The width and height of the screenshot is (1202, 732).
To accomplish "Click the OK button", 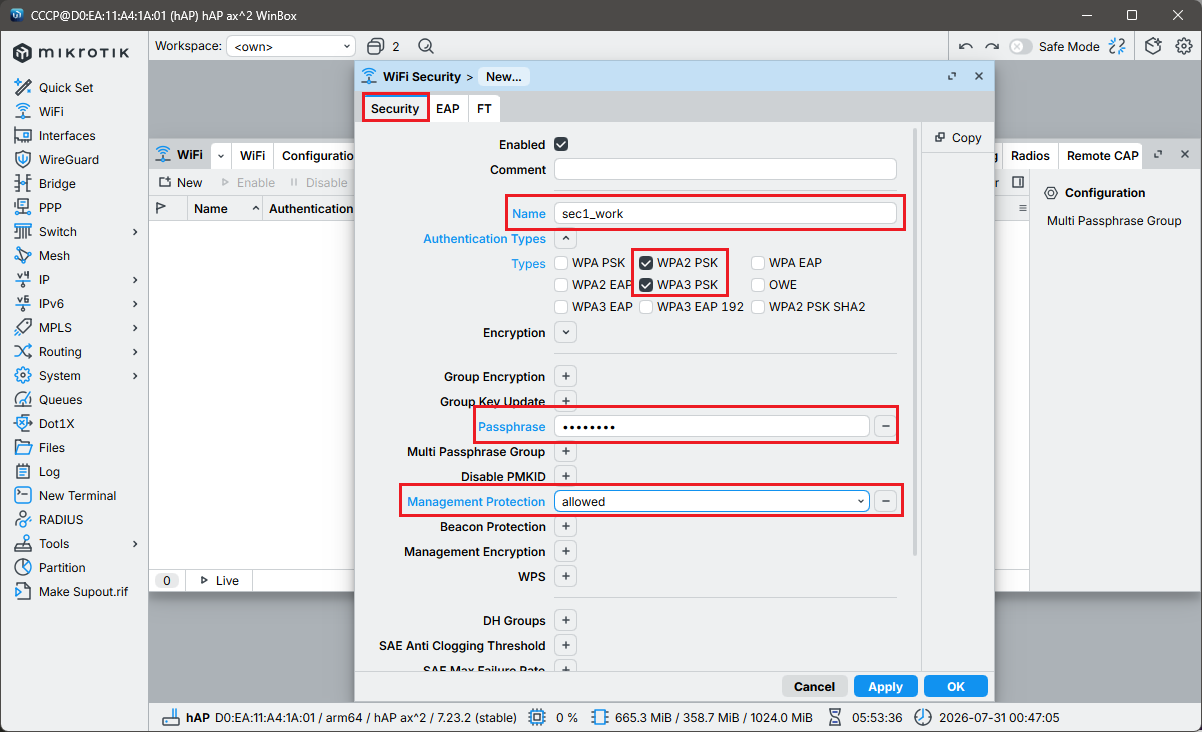I will pyautogui.click(x=956, y=686).
